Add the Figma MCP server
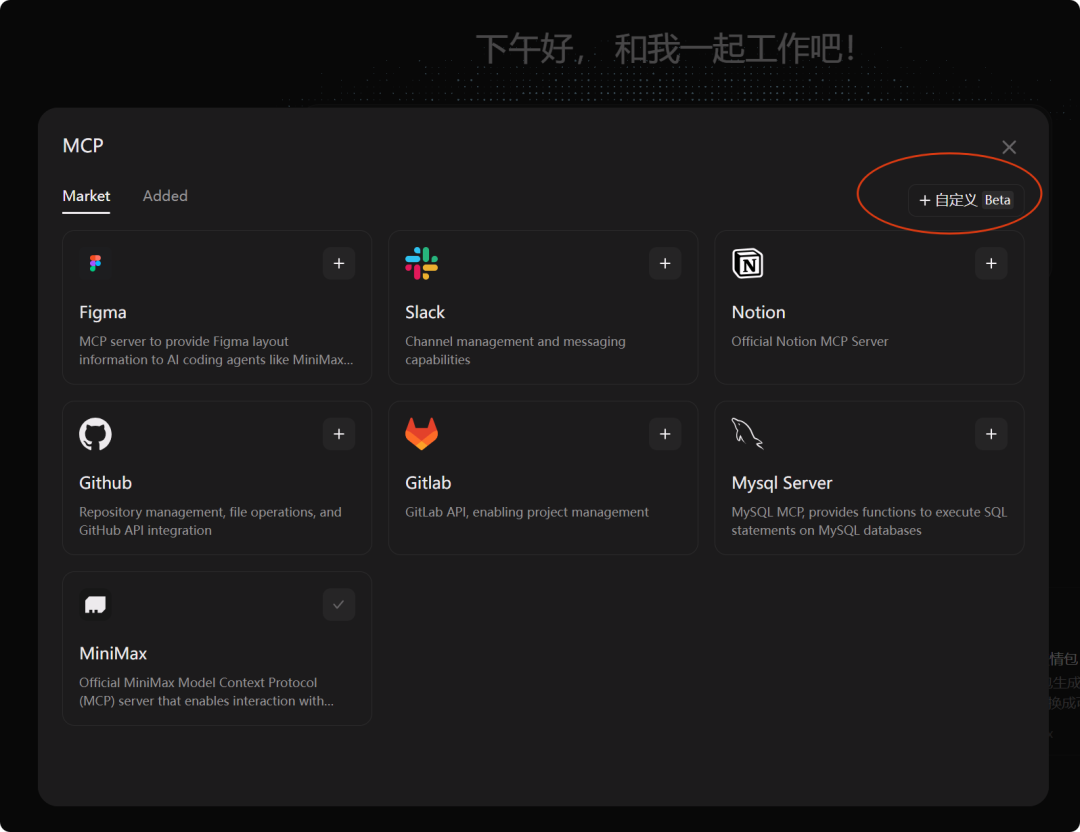1080x832 pixels. click(339, 263)
